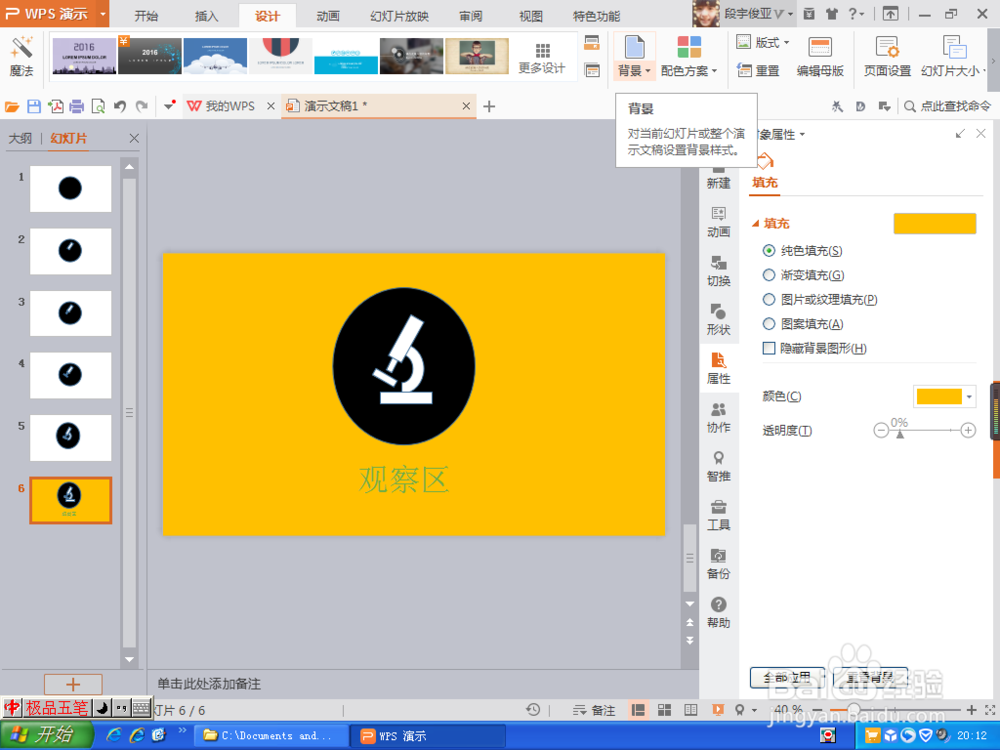Select slide 3 thumbnail in the panel
The width and height of the screenshot is (1000, 750).
point(70,313)
